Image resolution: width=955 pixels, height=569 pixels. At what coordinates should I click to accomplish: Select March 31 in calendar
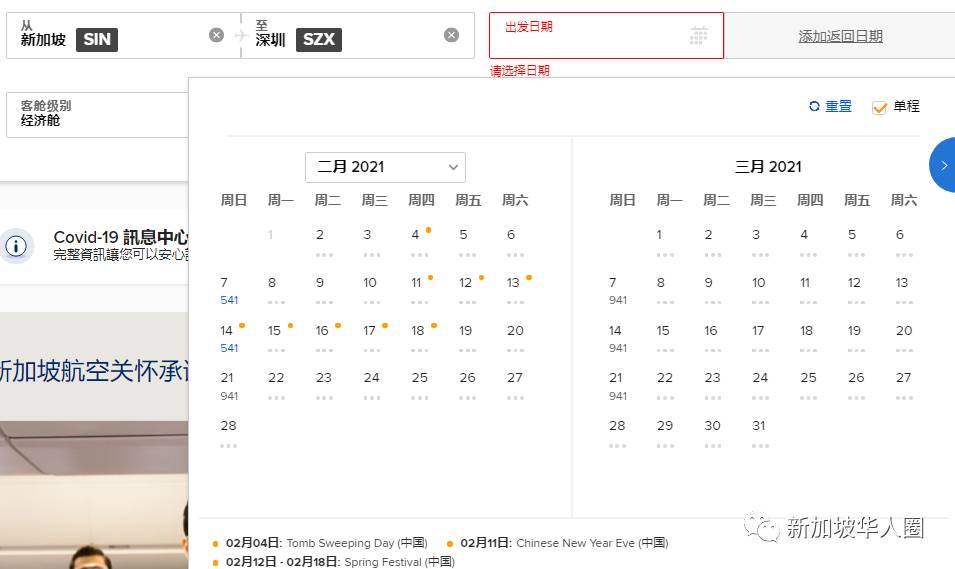(760, 434)
